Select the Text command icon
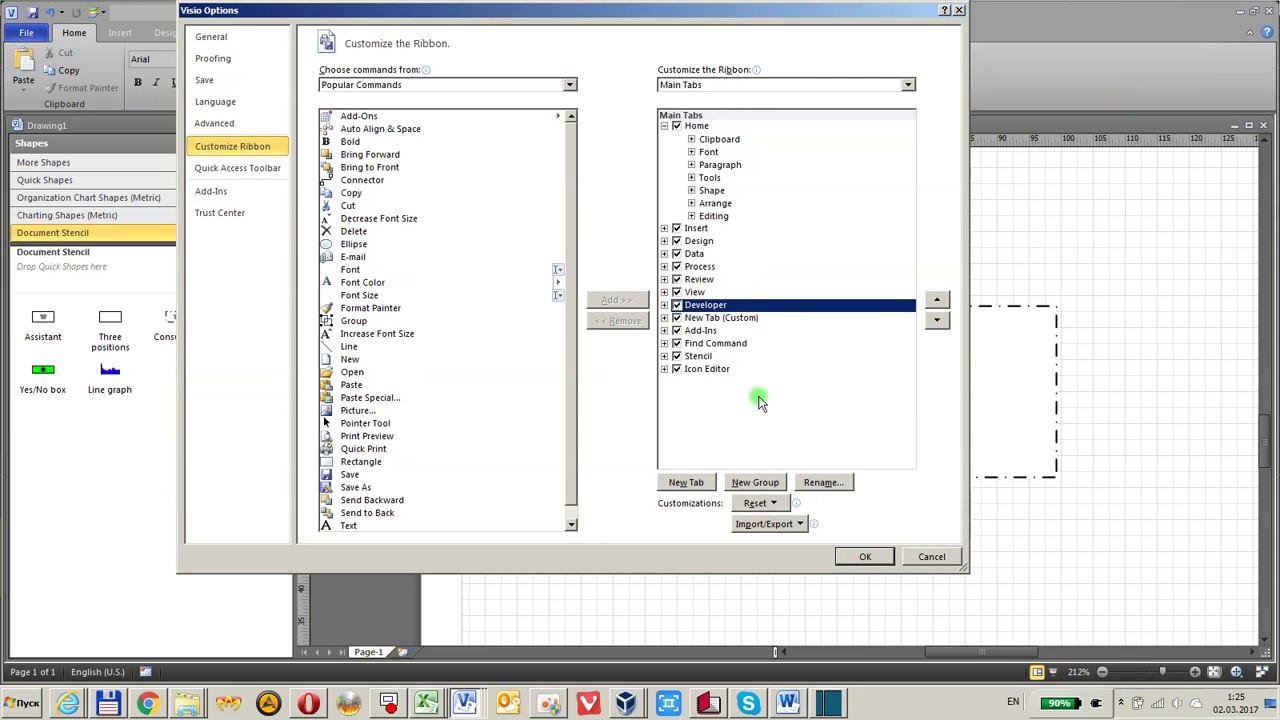 coord(326,526)
